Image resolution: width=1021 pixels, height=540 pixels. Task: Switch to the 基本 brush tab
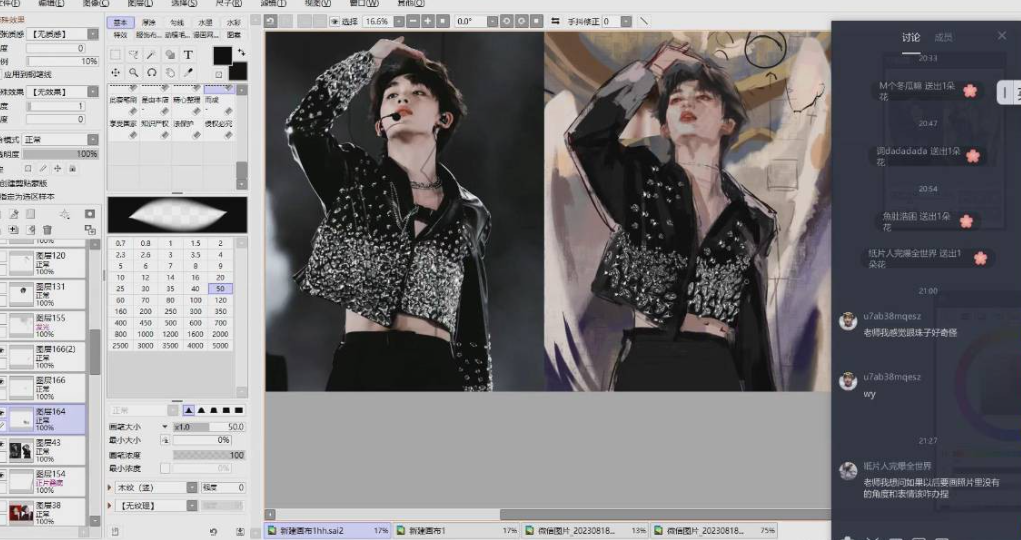(x=120, y=22)
